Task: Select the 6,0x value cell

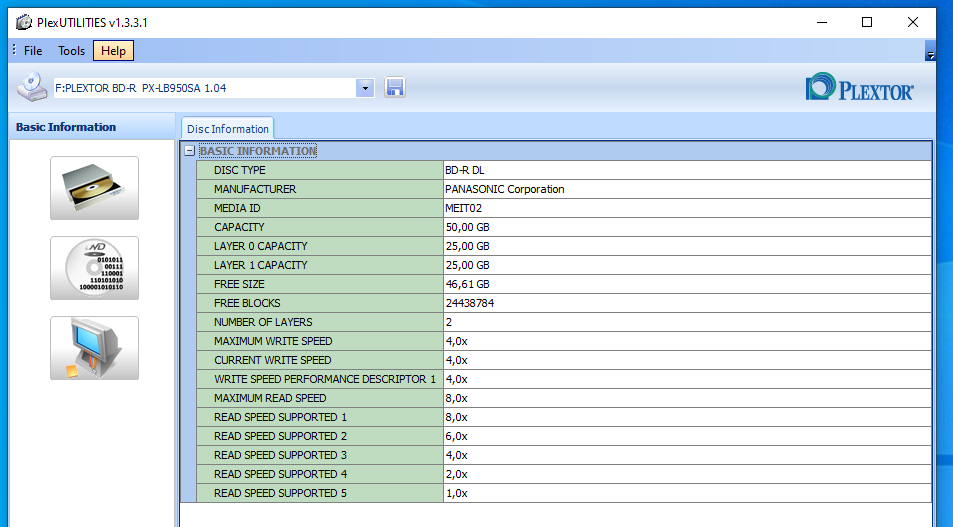Action: coord(687,436)
